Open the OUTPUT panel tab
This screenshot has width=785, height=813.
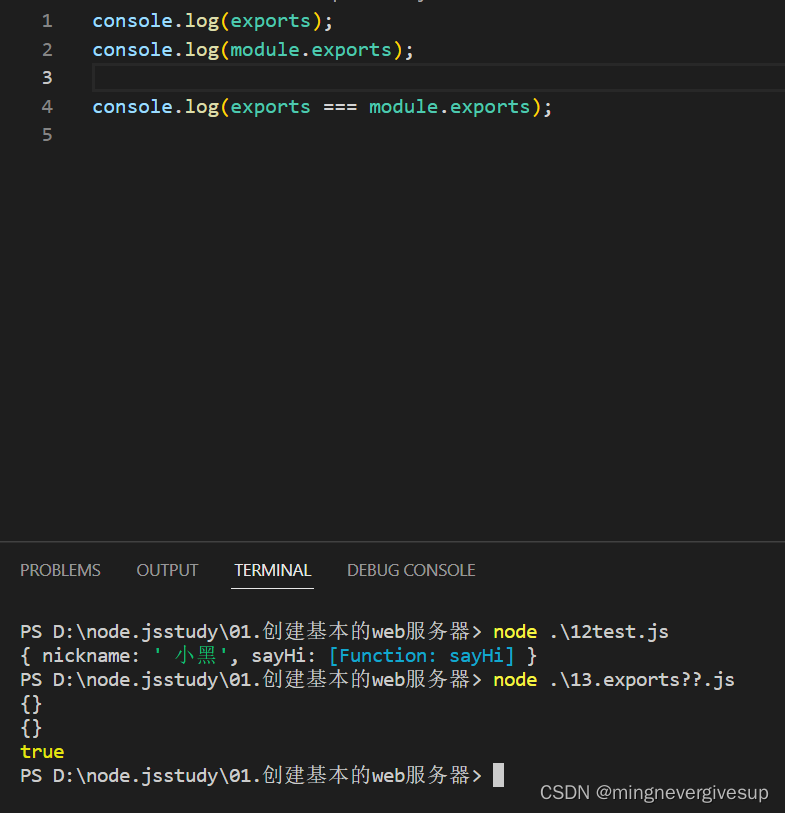(167, 570)
